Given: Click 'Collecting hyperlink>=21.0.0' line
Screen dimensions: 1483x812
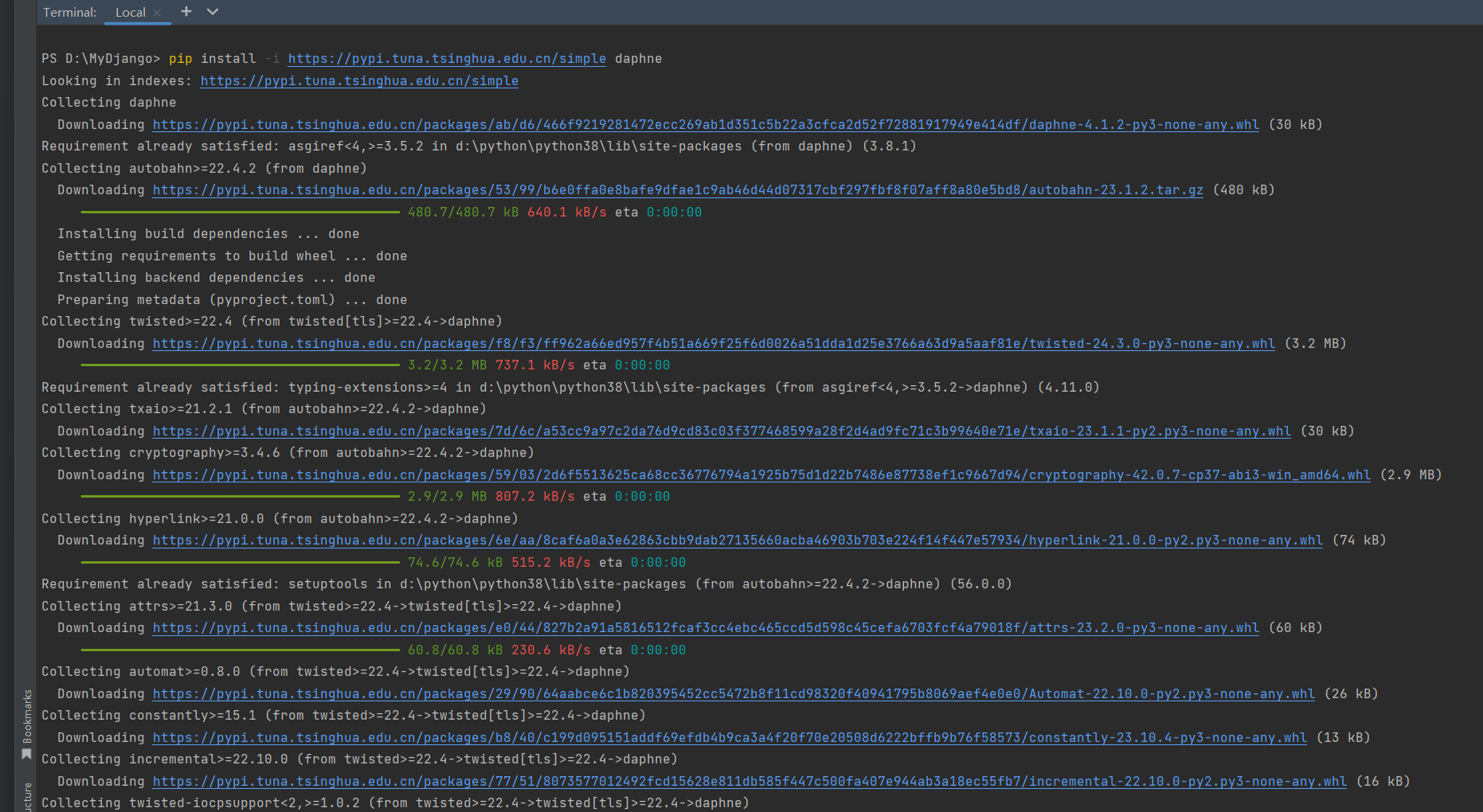Looking at the screenshot, I should pos(280,519).
